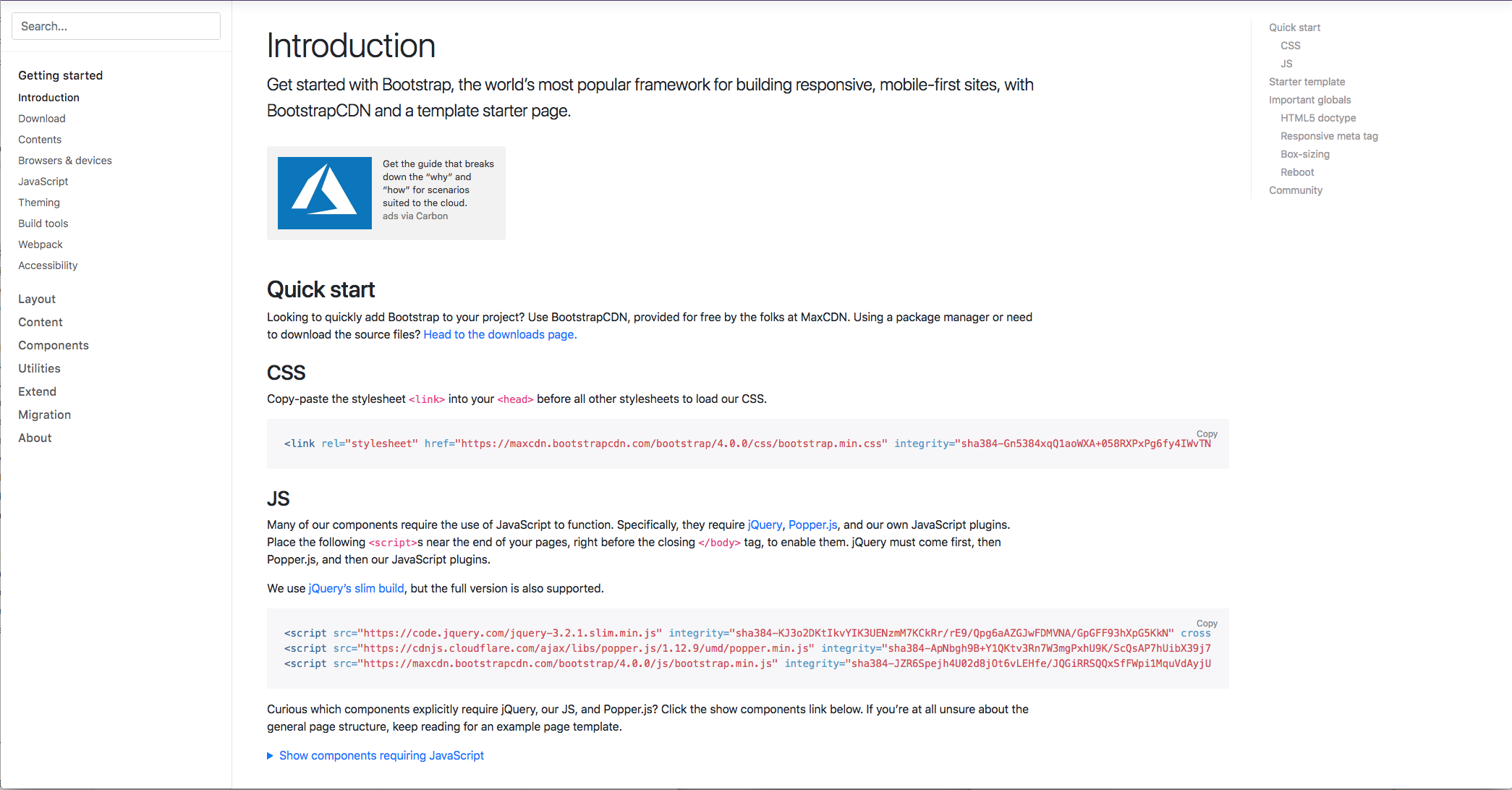The image size is (1512, 790).
Task: Click the jQuery's slim build link
Action: click(356, 588)
